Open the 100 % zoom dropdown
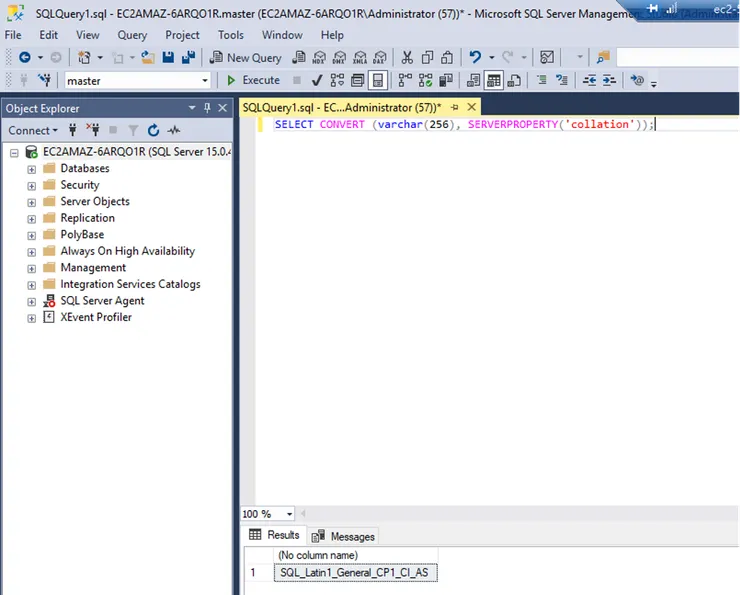 point(289,514)
